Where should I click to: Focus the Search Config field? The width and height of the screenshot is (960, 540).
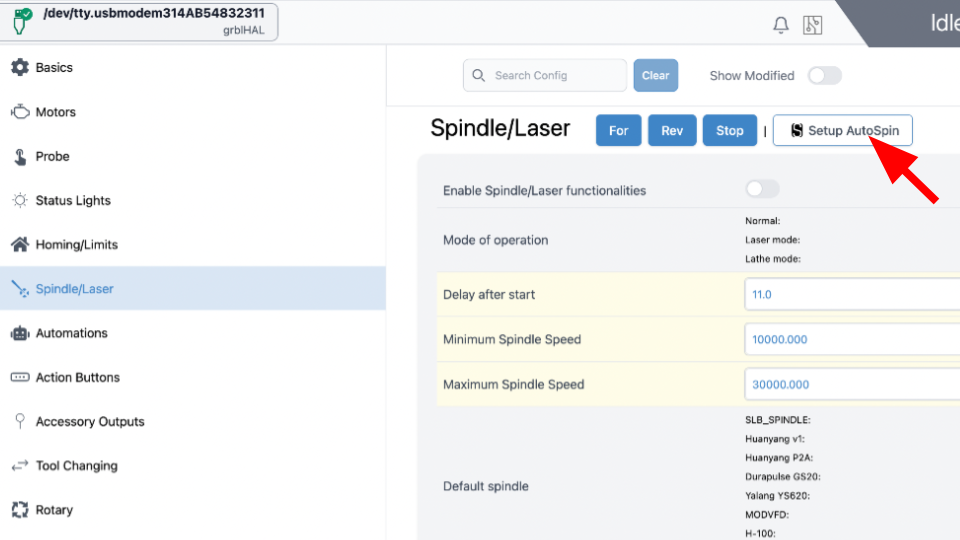point(545,75)
